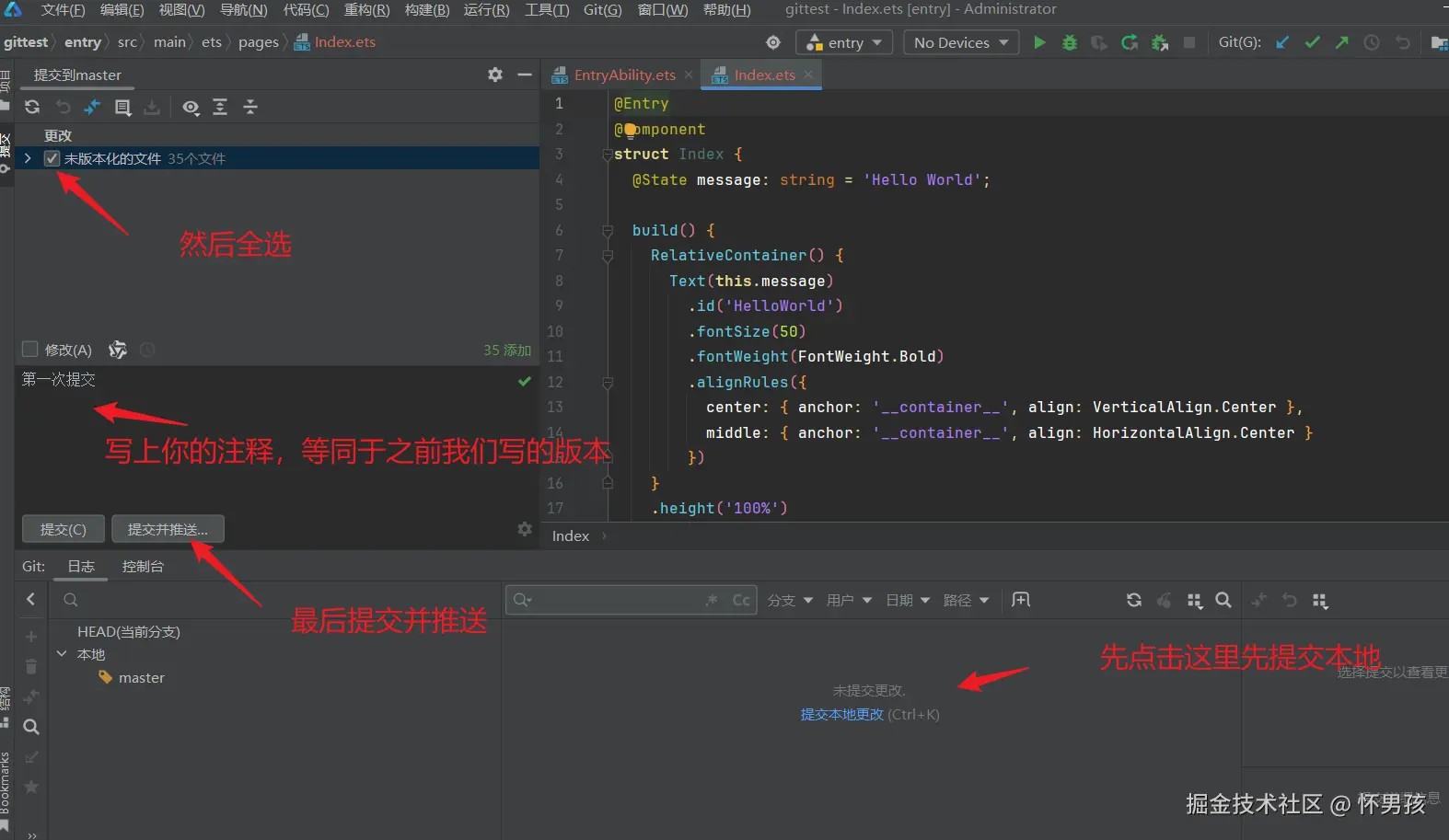
Task: Refresh the commit changes list
Action: (32, 107)
